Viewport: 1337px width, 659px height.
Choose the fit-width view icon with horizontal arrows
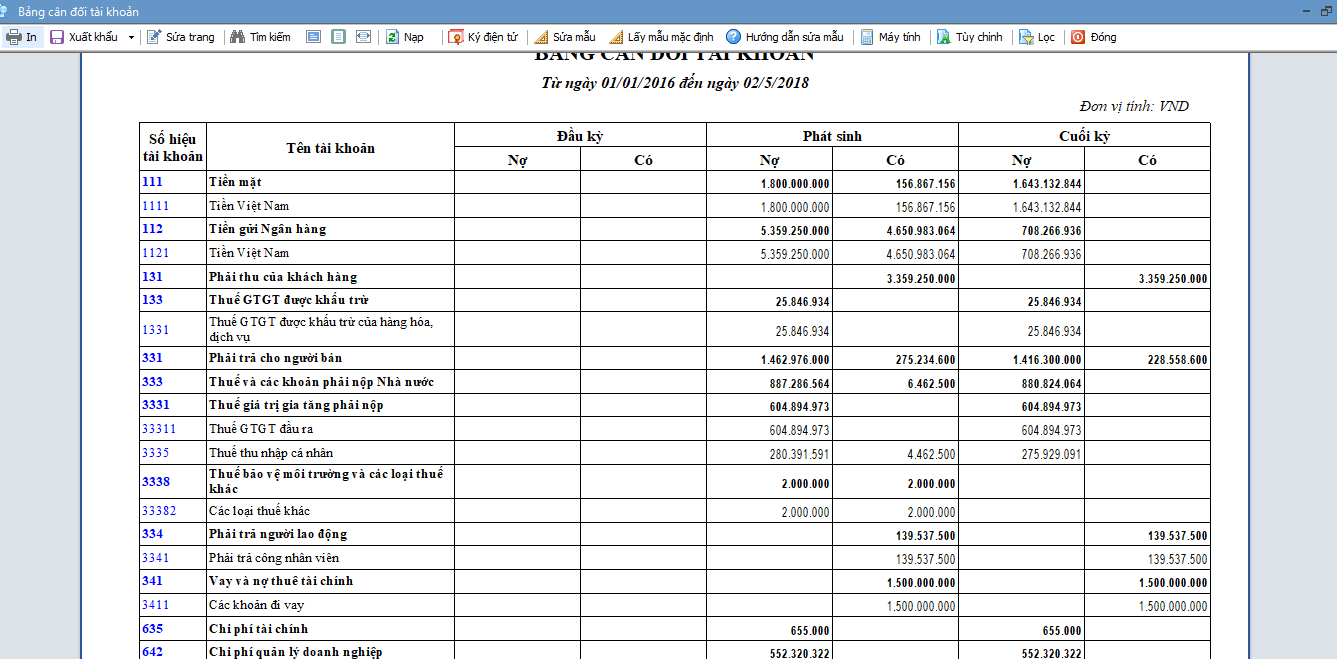[x=363, y=37]
